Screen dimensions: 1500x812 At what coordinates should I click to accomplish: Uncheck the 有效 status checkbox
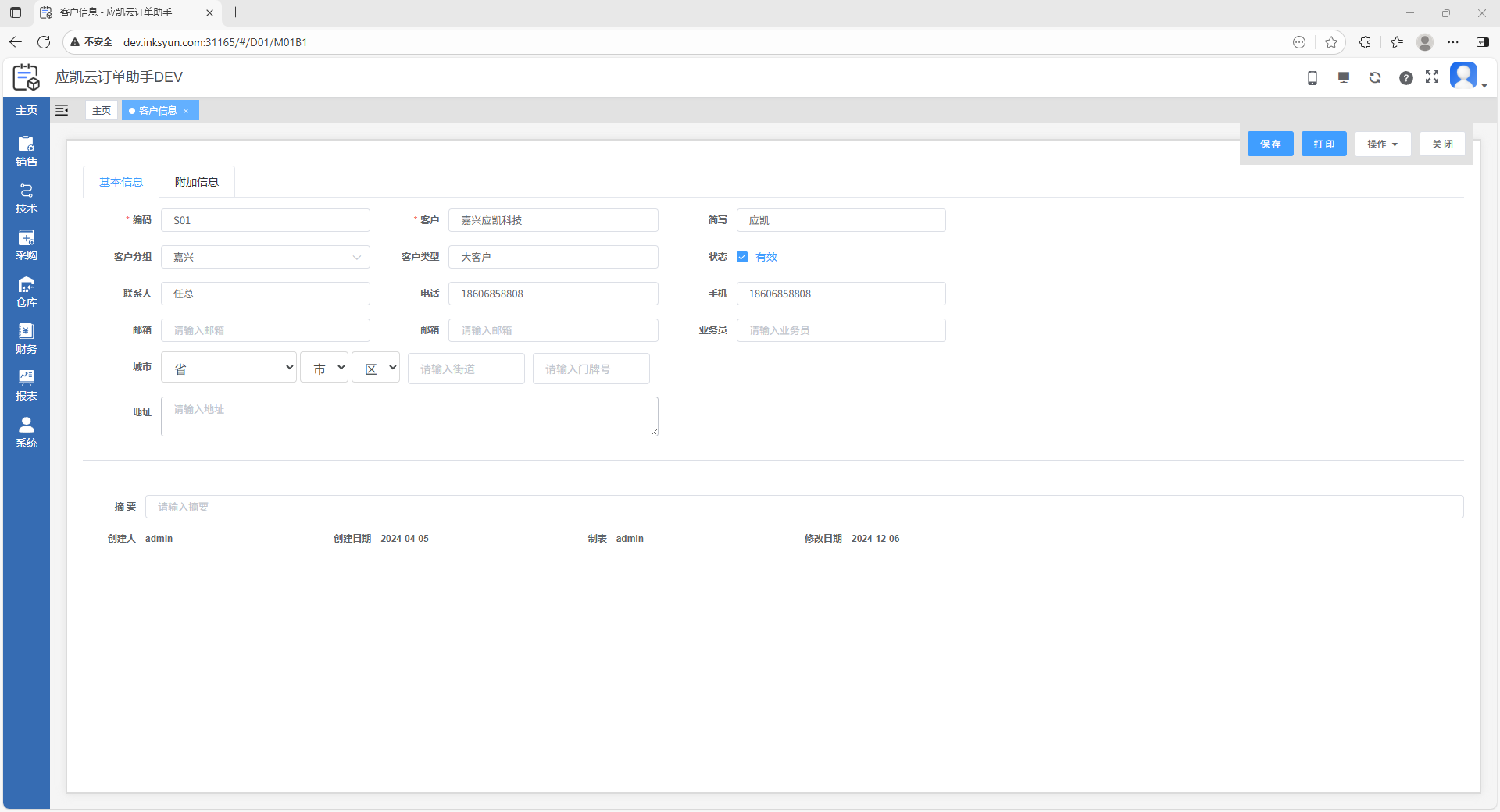pyautogui.click(x=742, y=257)
